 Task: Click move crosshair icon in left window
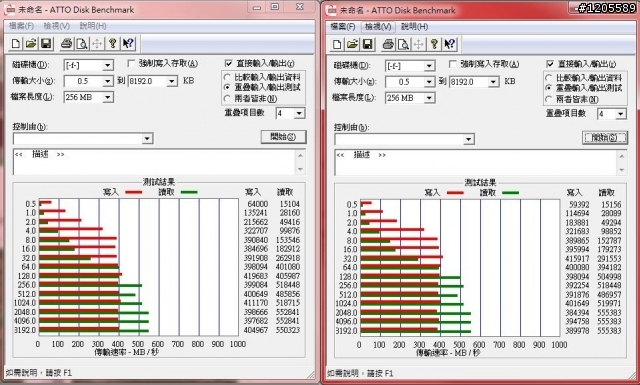coord(97,44)
